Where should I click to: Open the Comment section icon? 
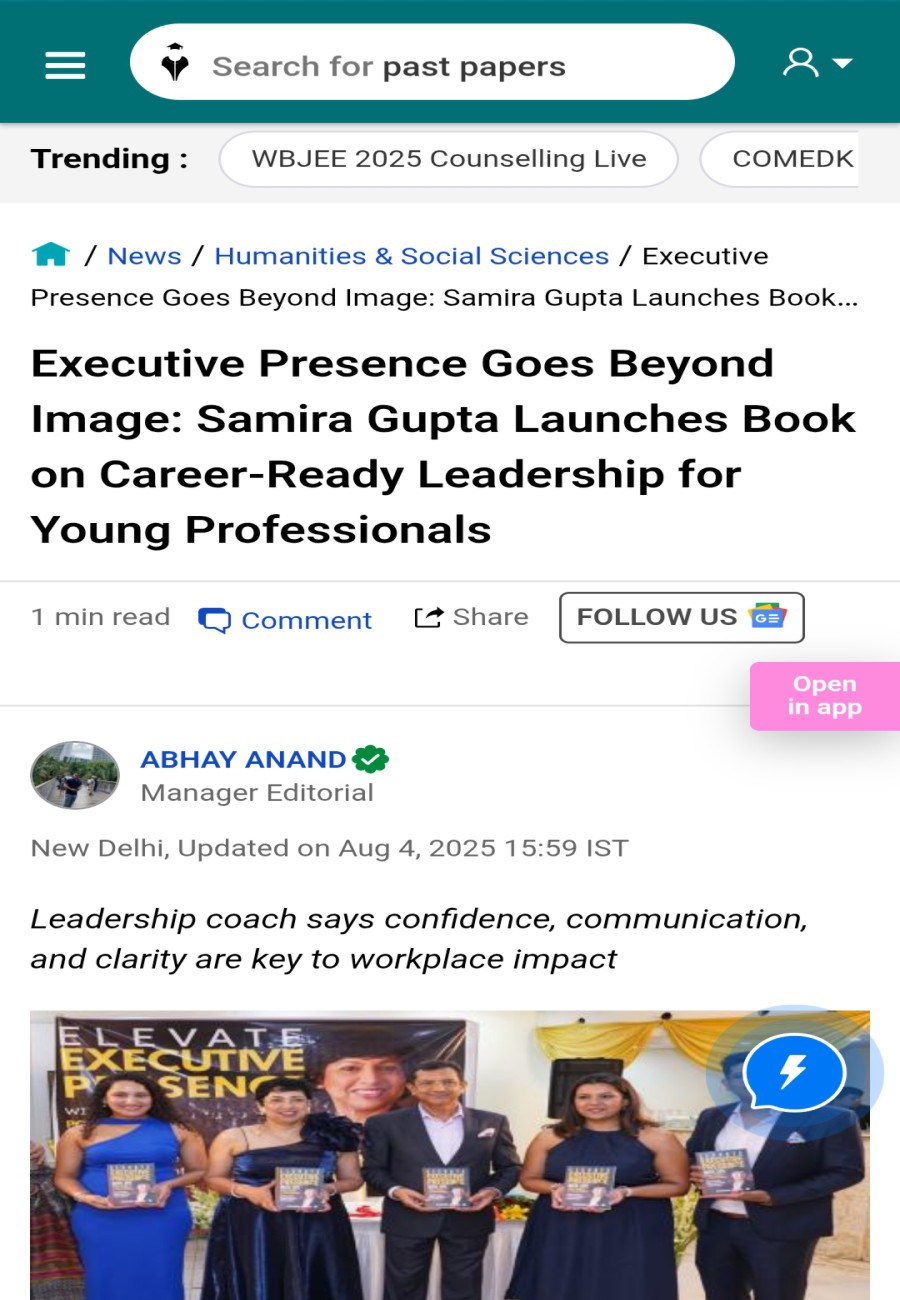click(x=216, y=619)
